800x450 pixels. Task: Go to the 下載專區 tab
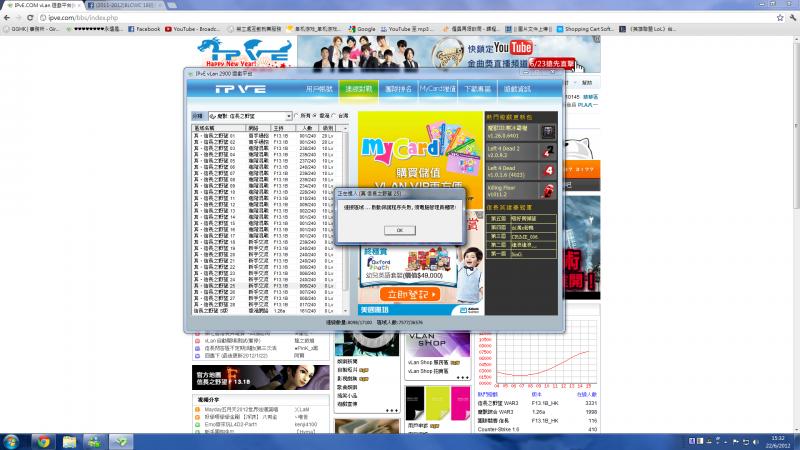point(478,90)
